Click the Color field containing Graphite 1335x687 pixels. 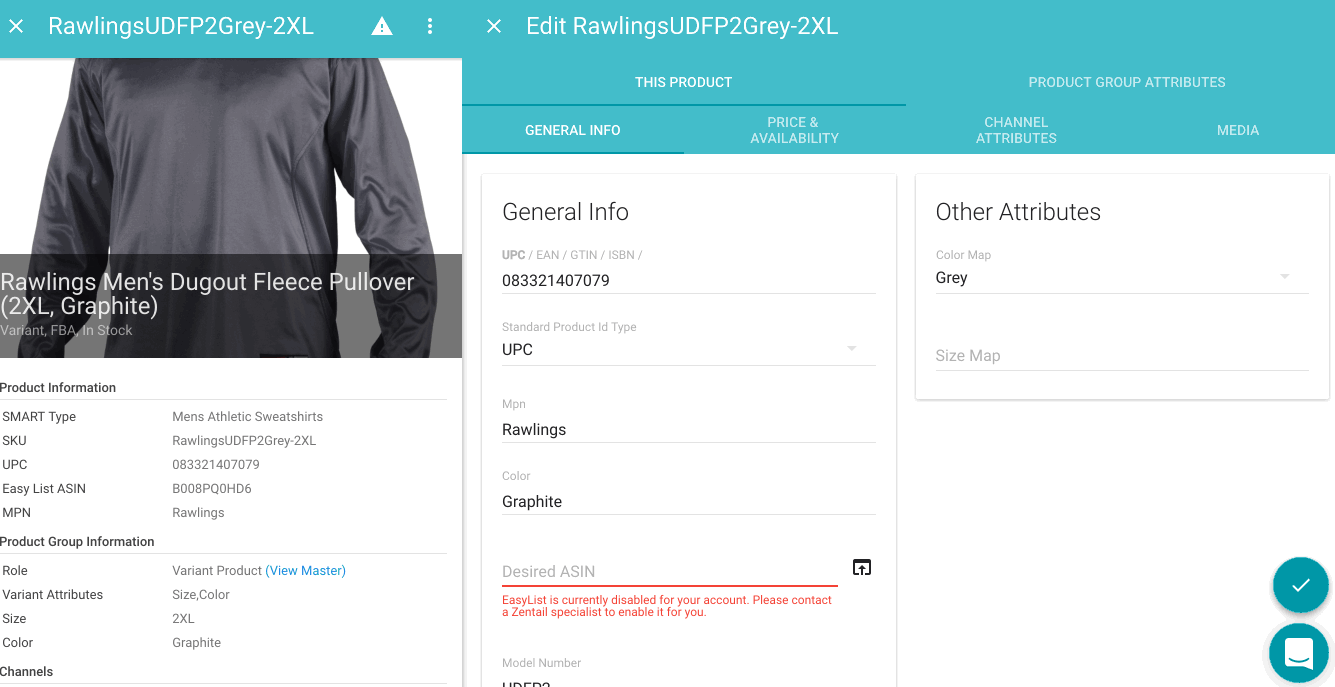pyautogui.click(x=689, y=501)
